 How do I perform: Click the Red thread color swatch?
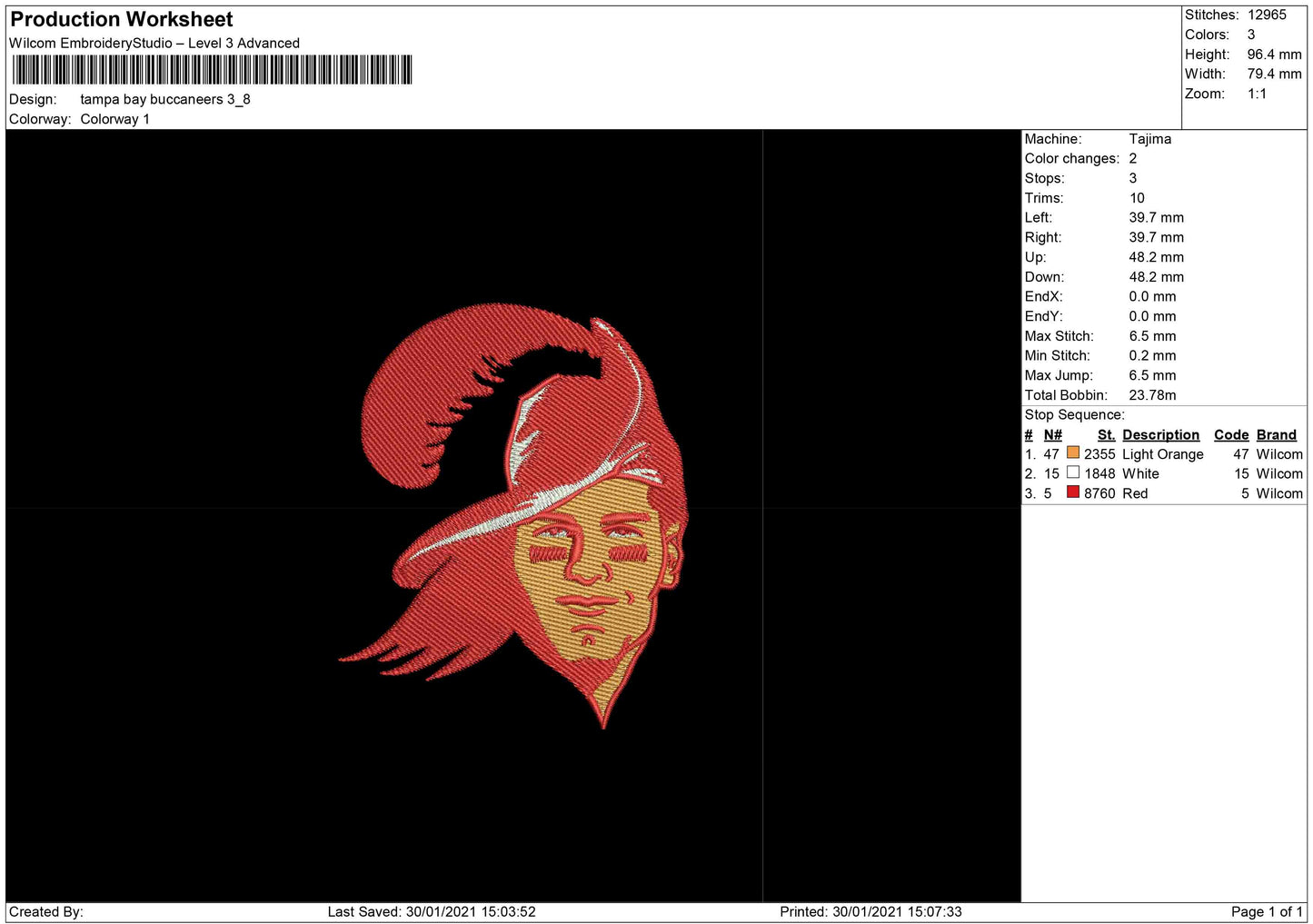1073,492
